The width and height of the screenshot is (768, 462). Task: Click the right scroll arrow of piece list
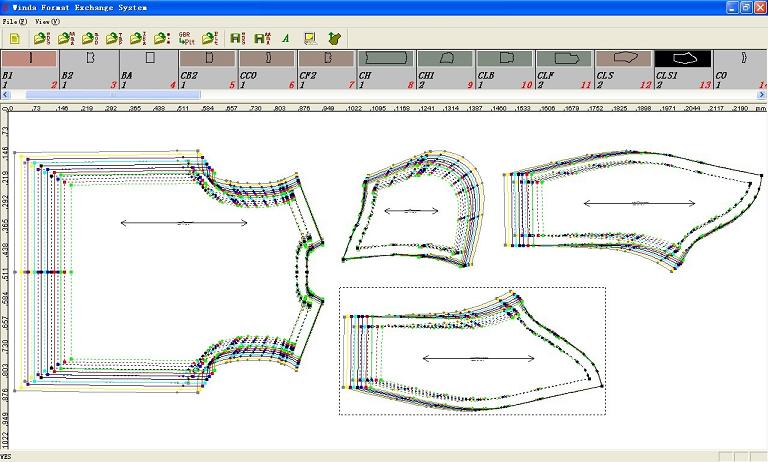(762, 95)
